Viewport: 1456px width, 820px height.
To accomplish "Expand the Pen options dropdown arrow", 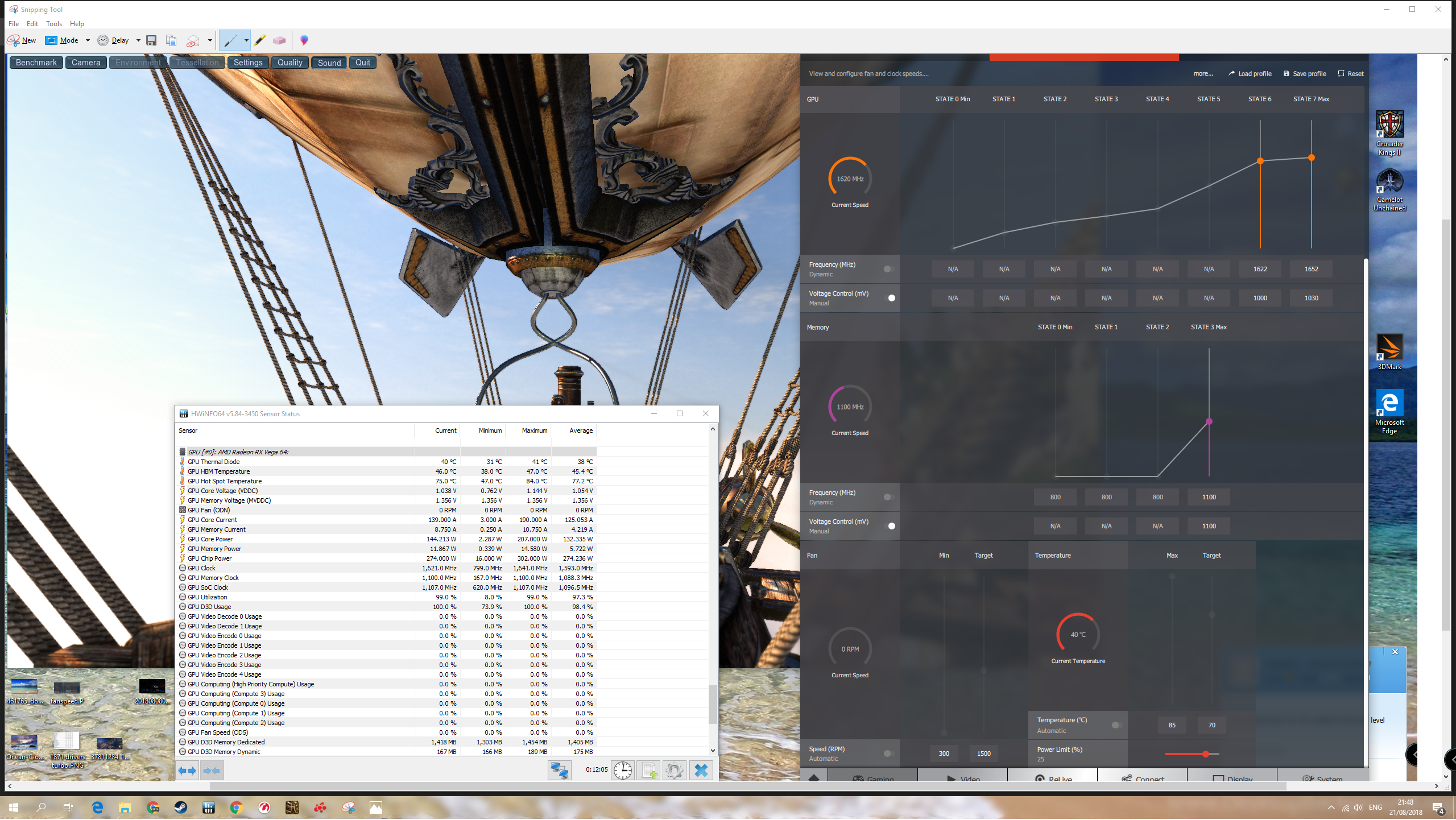I will tap(246, 40).
